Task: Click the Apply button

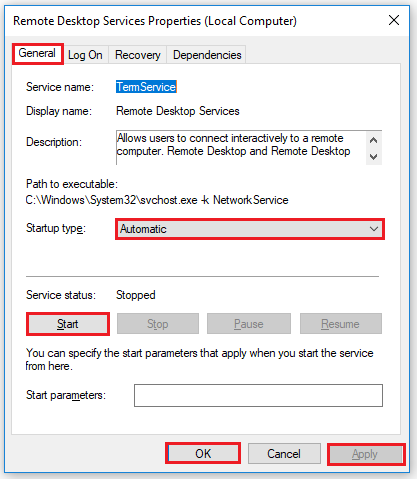Action: pyautogui.click(x=366, y=454)
